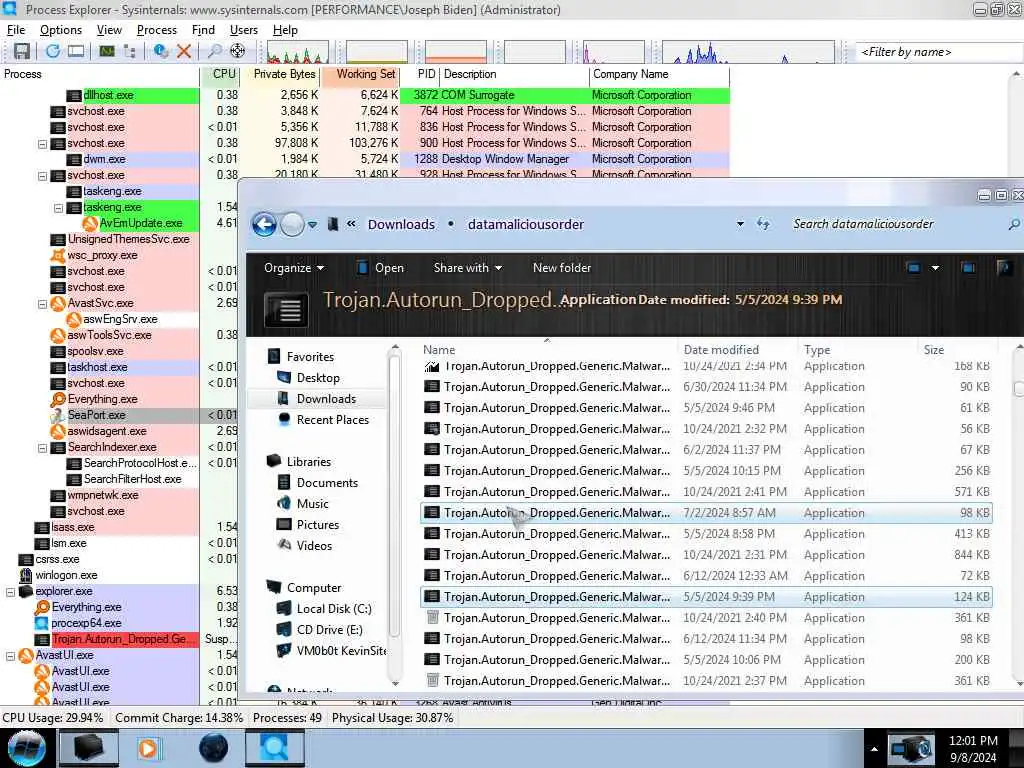Open the recent locations dropdown arrow
1024x768 pixels.
[x=313, y=225]
